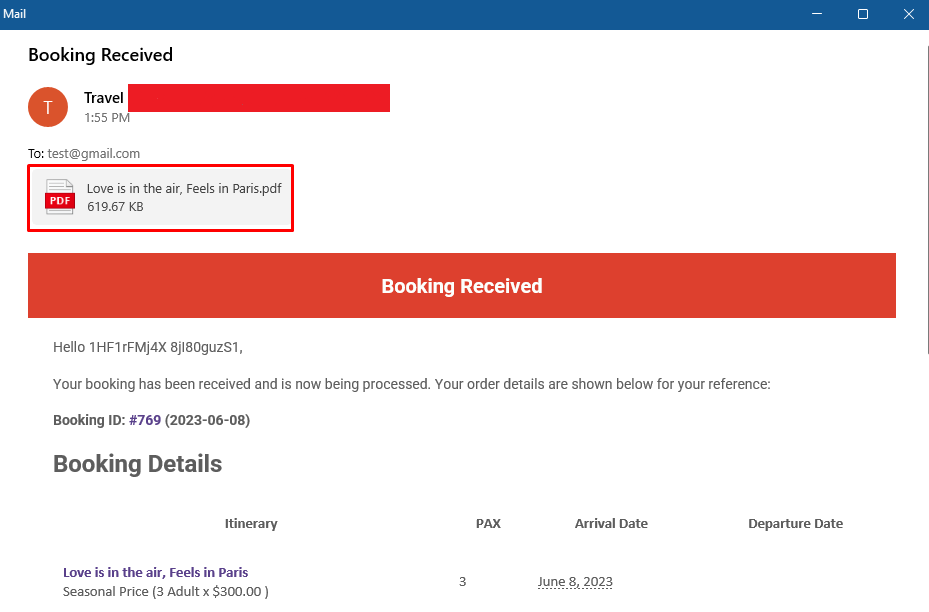Click the Itinerary column header

point(251,524)
